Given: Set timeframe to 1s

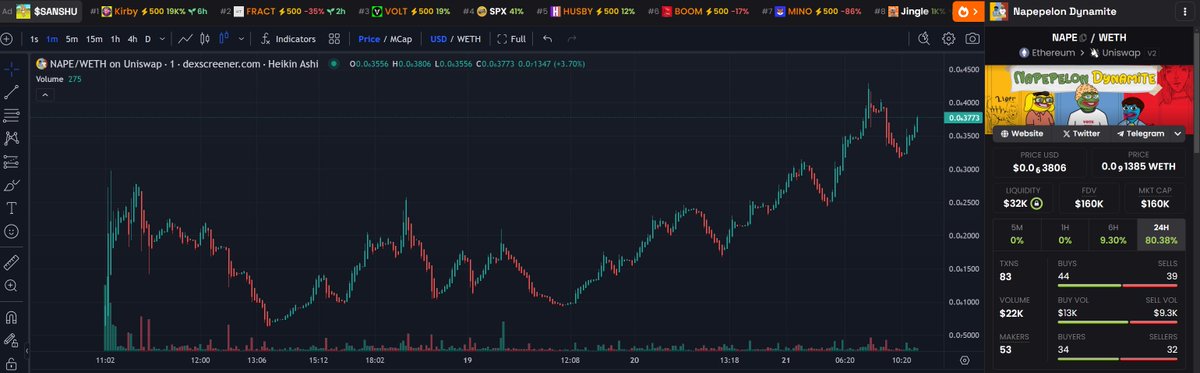Looking at the screenshot, I should 34,39.
